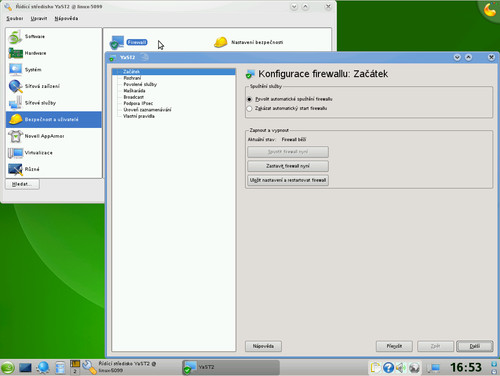Click the virtual desktop pager in the panel

tap(75, 367)
